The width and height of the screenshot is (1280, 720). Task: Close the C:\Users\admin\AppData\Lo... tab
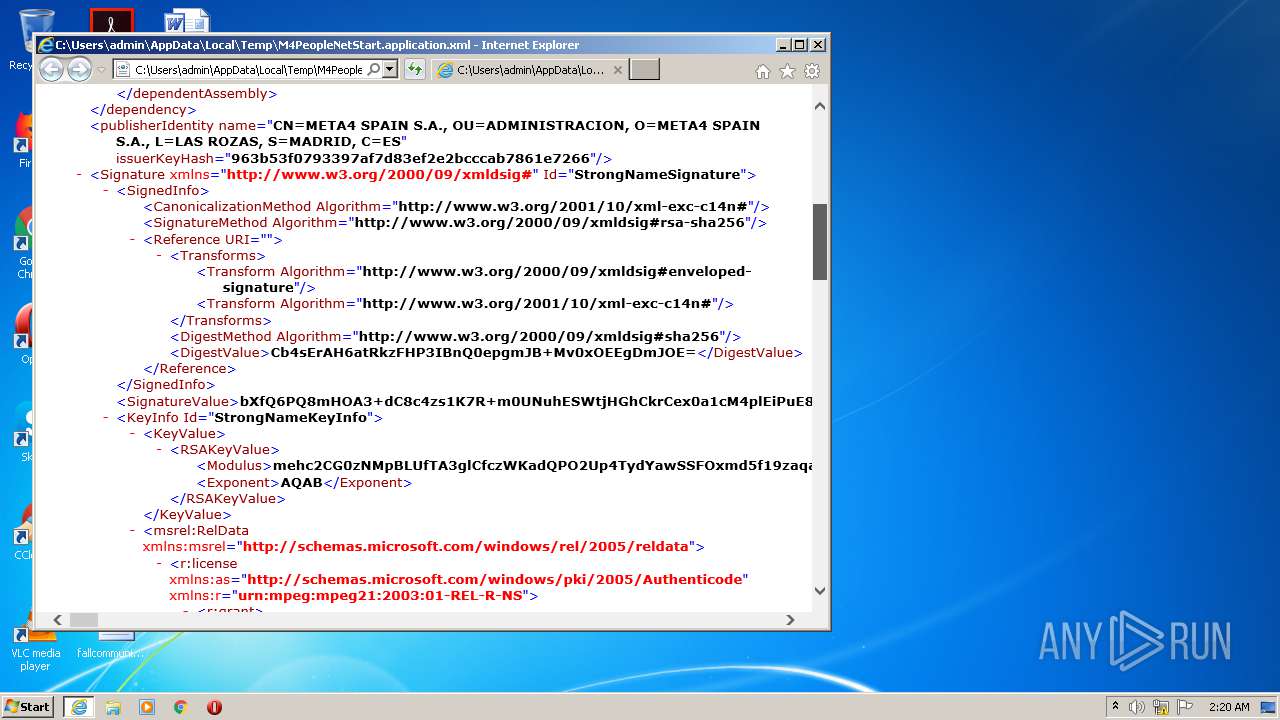tap(617, 70)
